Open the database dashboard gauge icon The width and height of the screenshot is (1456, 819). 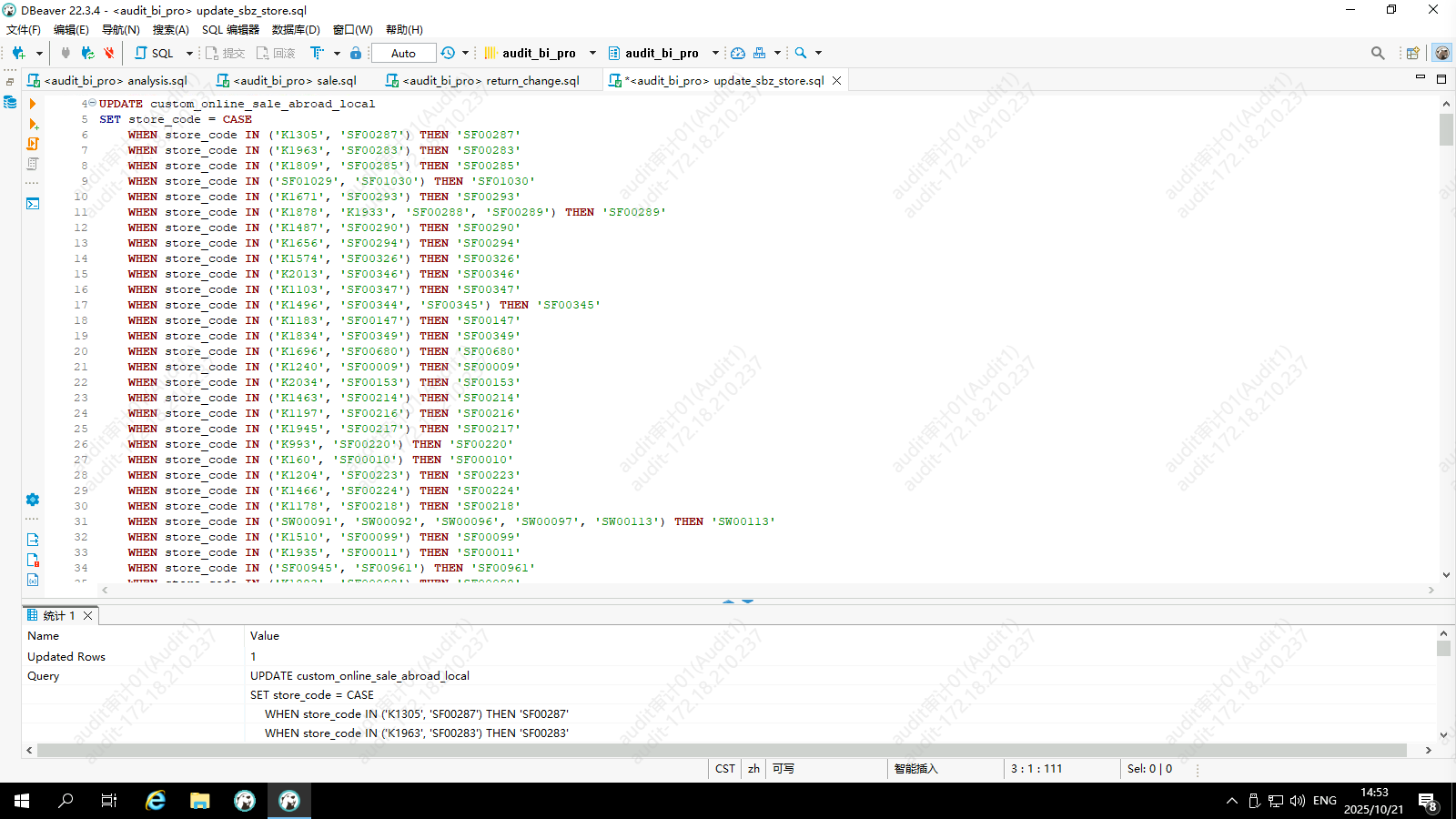click(738, 54)
